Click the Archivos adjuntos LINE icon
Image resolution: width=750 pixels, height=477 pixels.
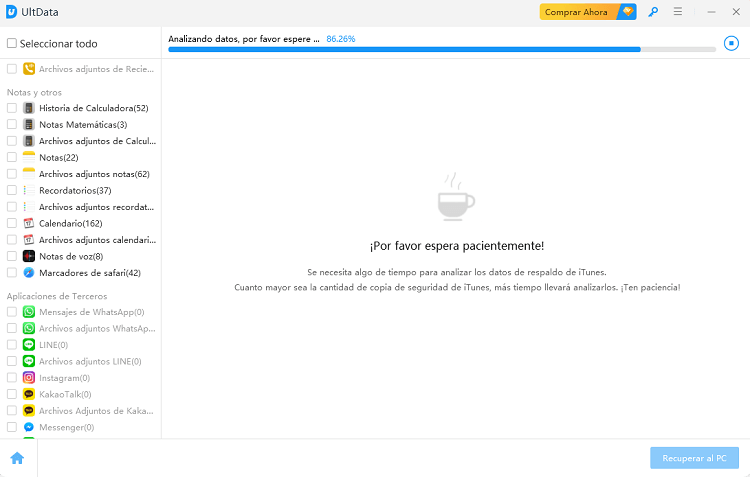29,361
